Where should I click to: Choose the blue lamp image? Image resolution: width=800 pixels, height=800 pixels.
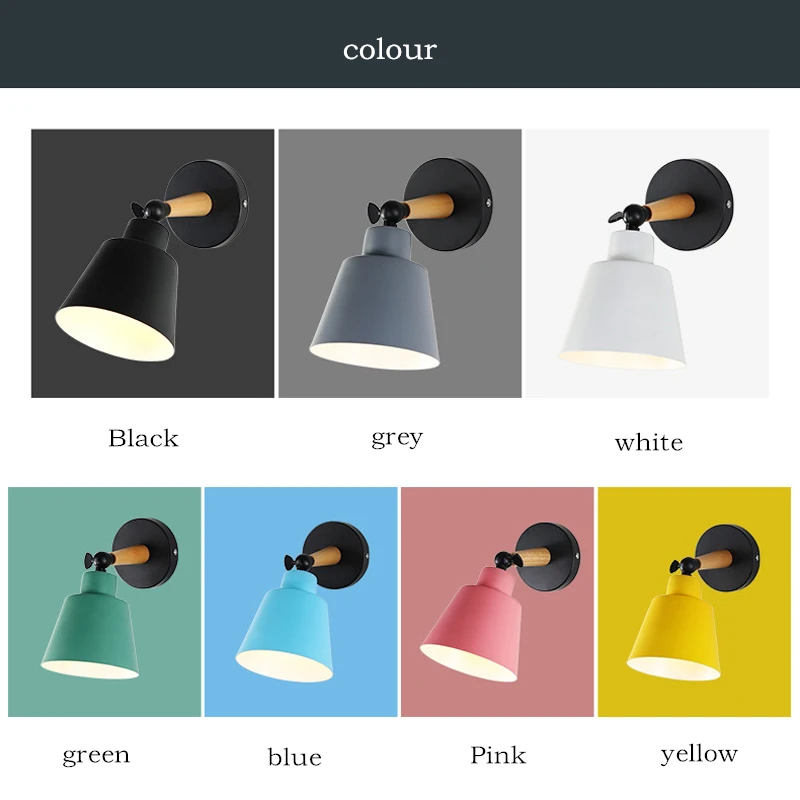click(x=301, y=602)
